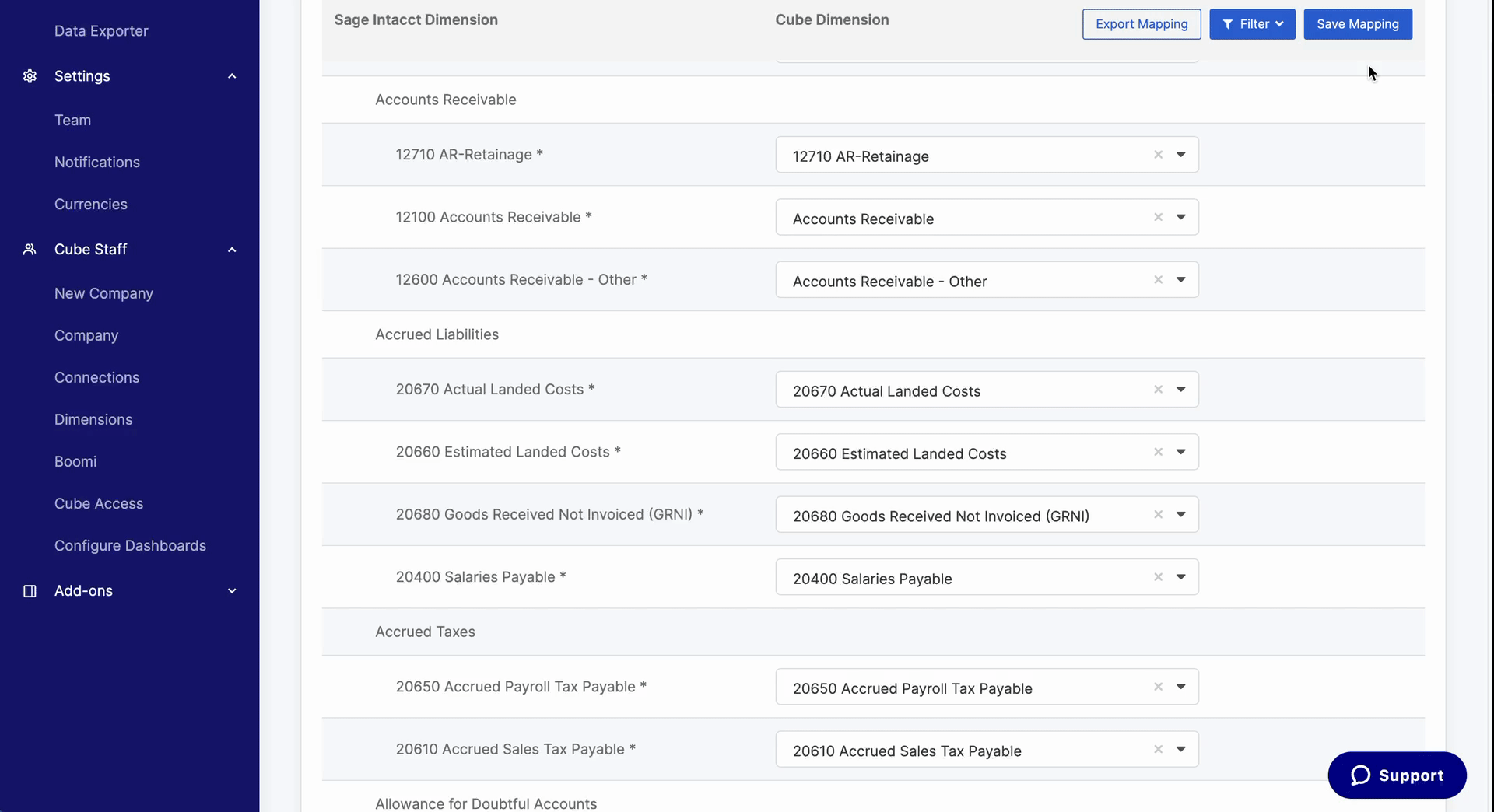Open the 20660 Estimated Landed Costs dropdown
This screenshot has width=1494, height=812.
(x=1181, y=452)
